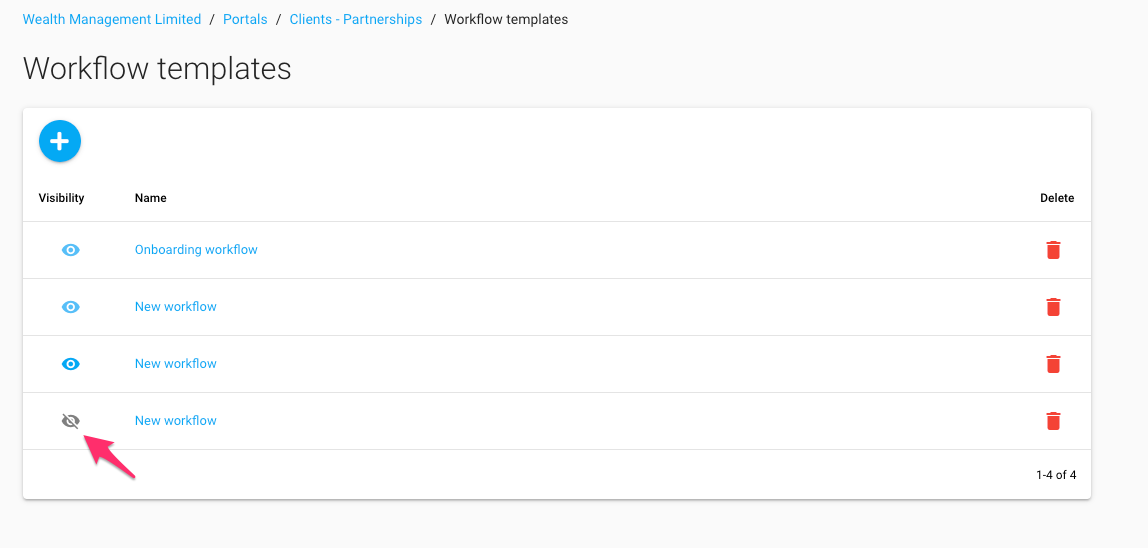Image resolution: width=1148 pixels, height=548 pixels.
Task: Show the hidden workflow via crossed-out eye
Action: click(70, 421)
